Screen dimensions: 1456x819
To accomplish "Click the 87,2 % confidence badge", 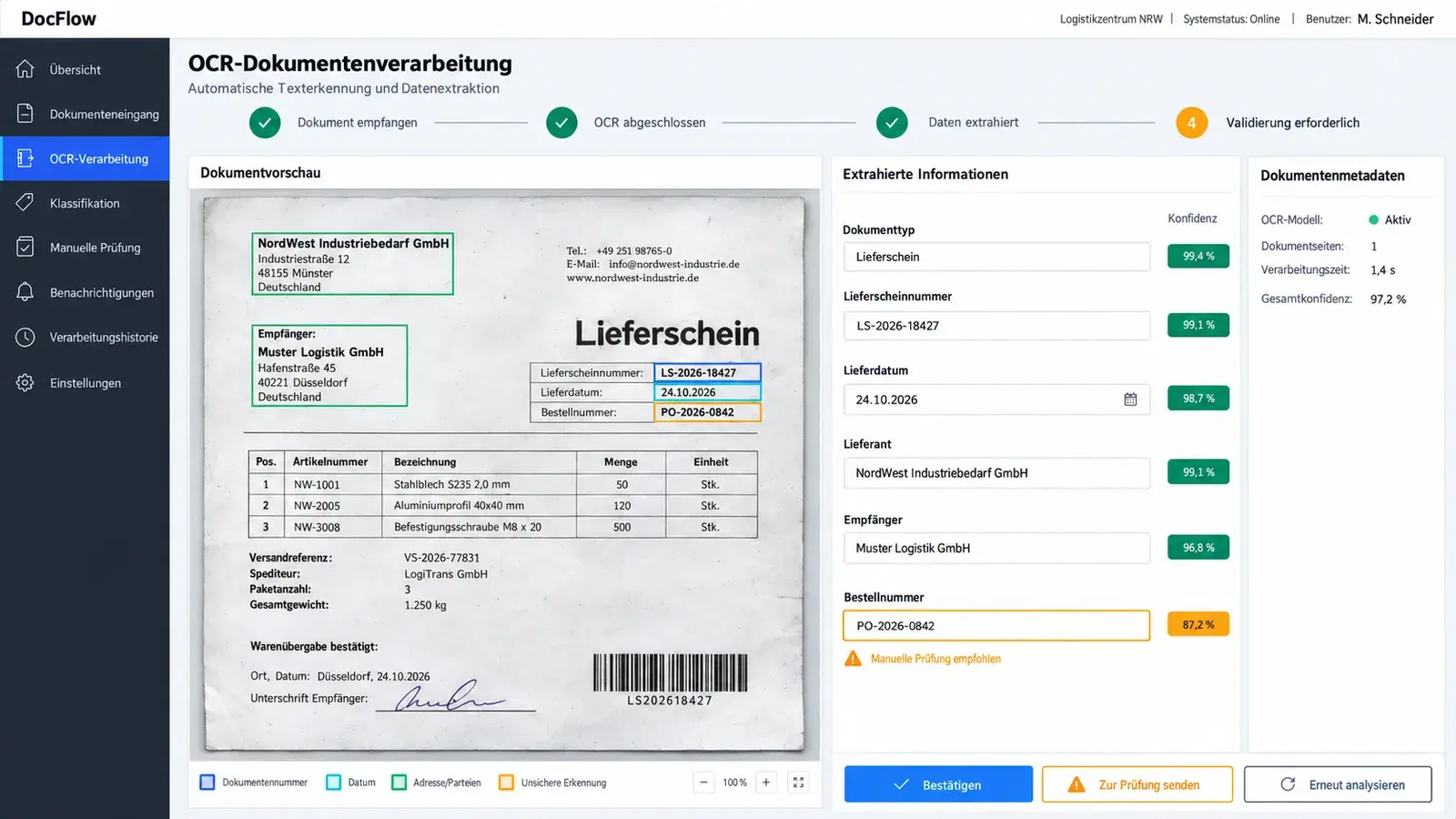I will (x=1198, y=624).
